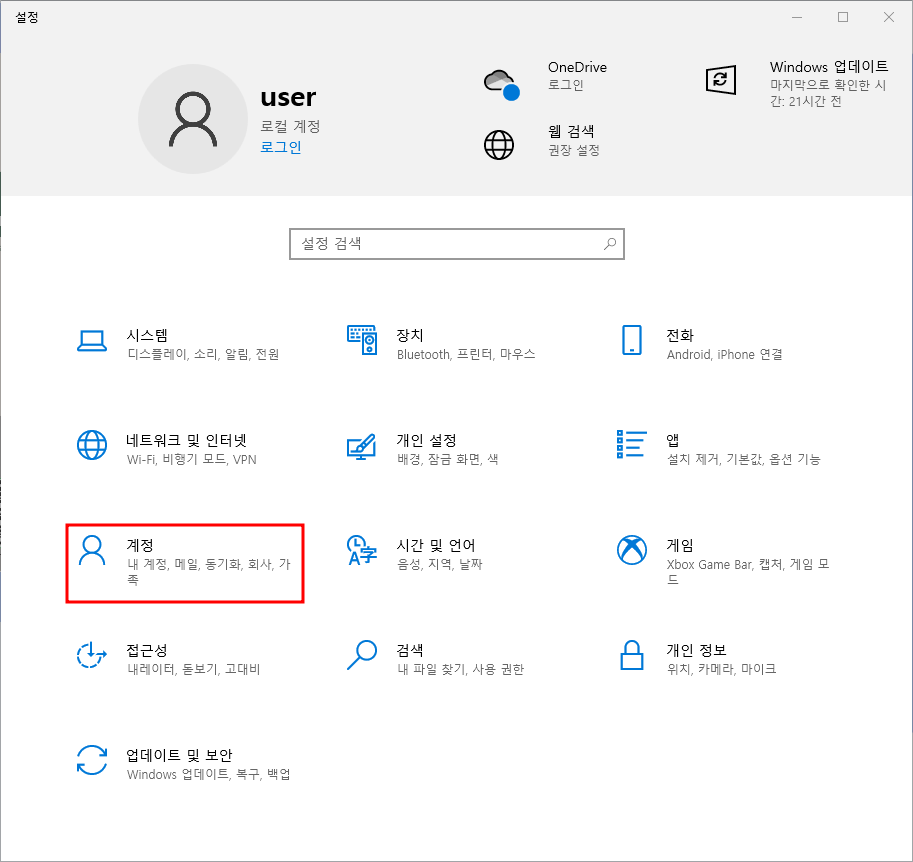Open the 개인 설정 category title
Screen dimensions: 913x862
click(x=426, y=440)
